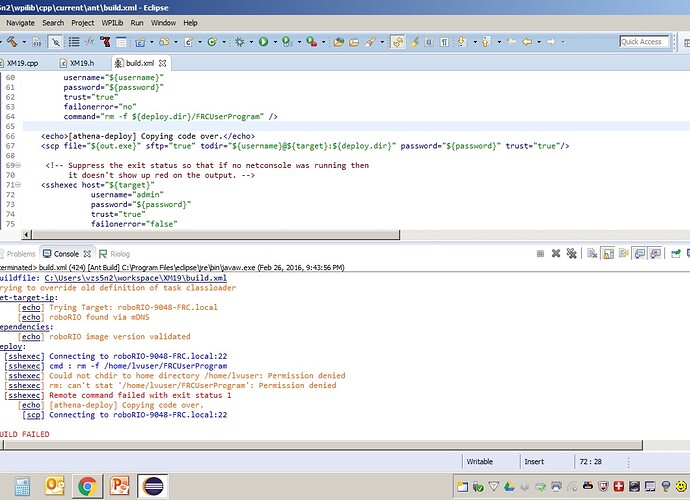Toggle Scroll Lock in Console toolbar

[x=608, y=254]
